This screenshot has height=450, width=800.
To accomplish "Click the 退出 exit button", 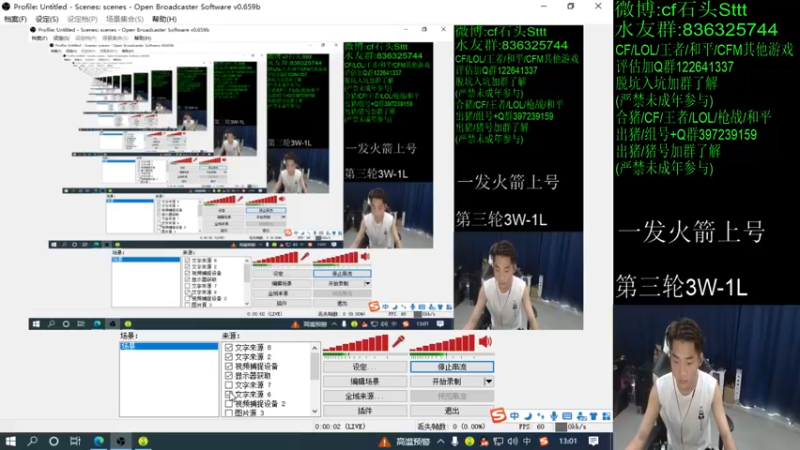I will (452, 411).
